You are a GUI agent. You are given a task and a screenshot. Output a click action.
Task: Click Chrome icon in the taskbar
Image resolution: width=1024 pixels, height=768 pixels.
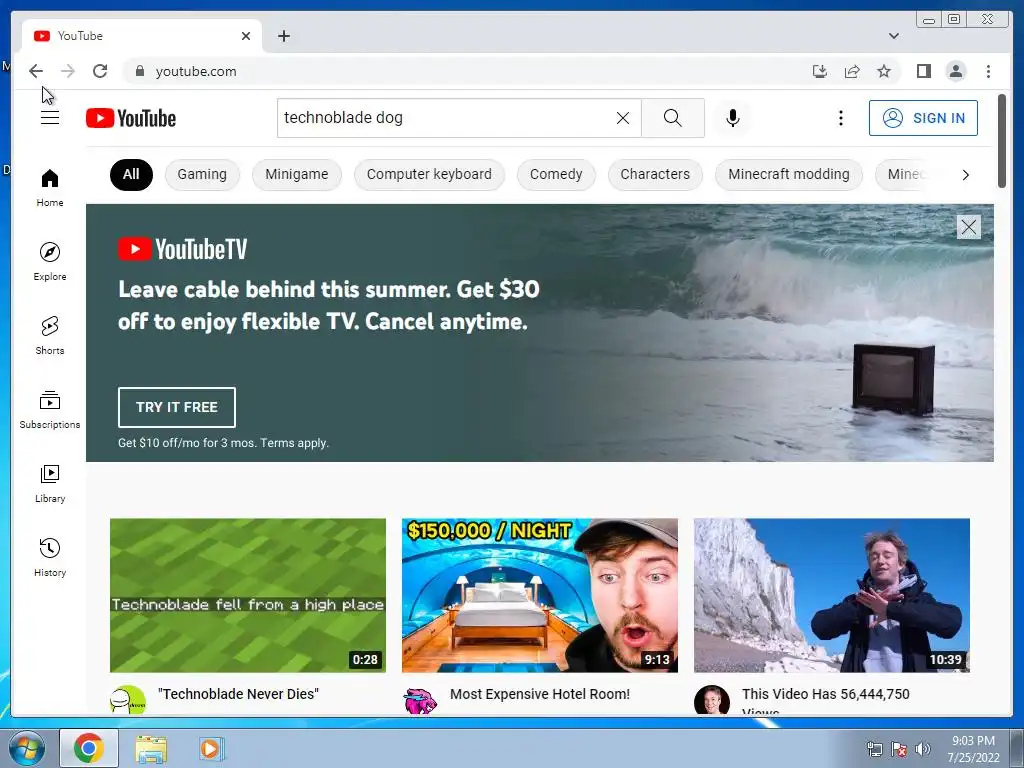click(x=89, y=748)
